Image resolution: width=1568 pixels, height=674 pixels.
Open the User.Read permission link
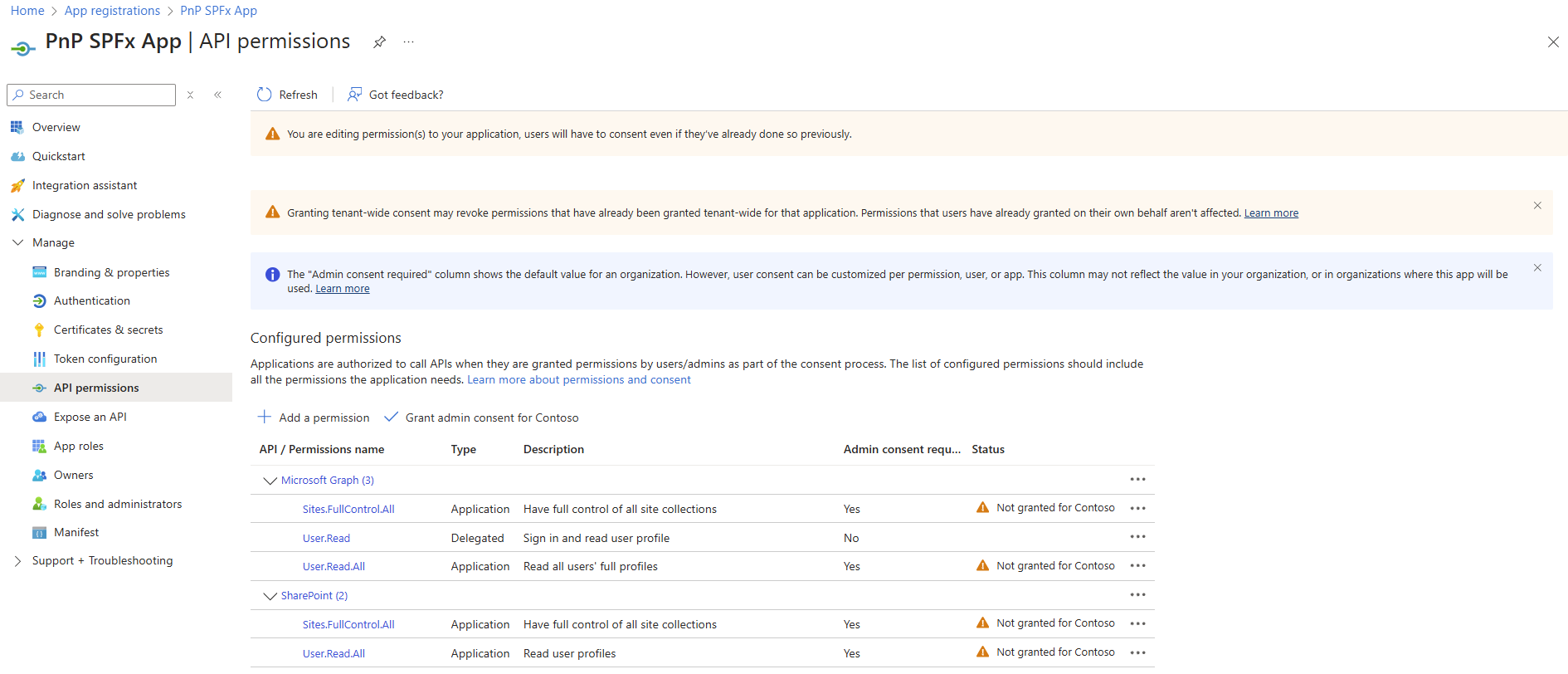click(326, 539)
